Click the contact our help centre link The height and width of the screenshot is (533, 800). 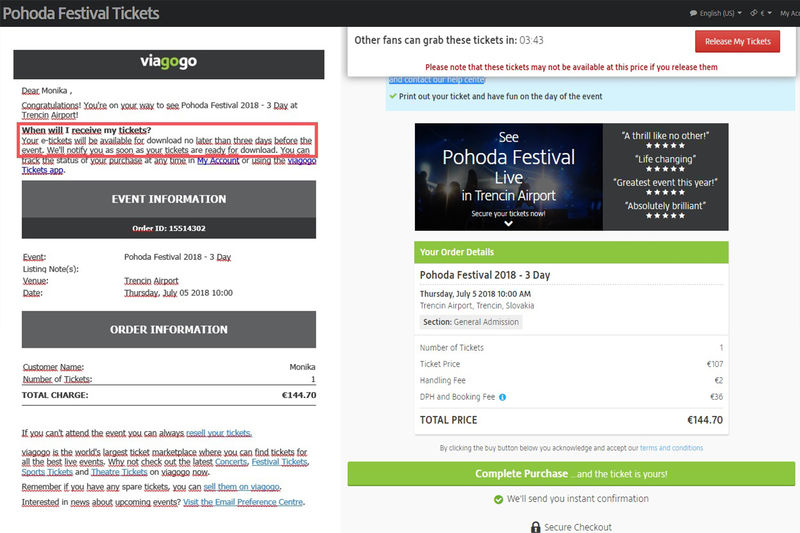pyautogui.click(x=437, y=80)
